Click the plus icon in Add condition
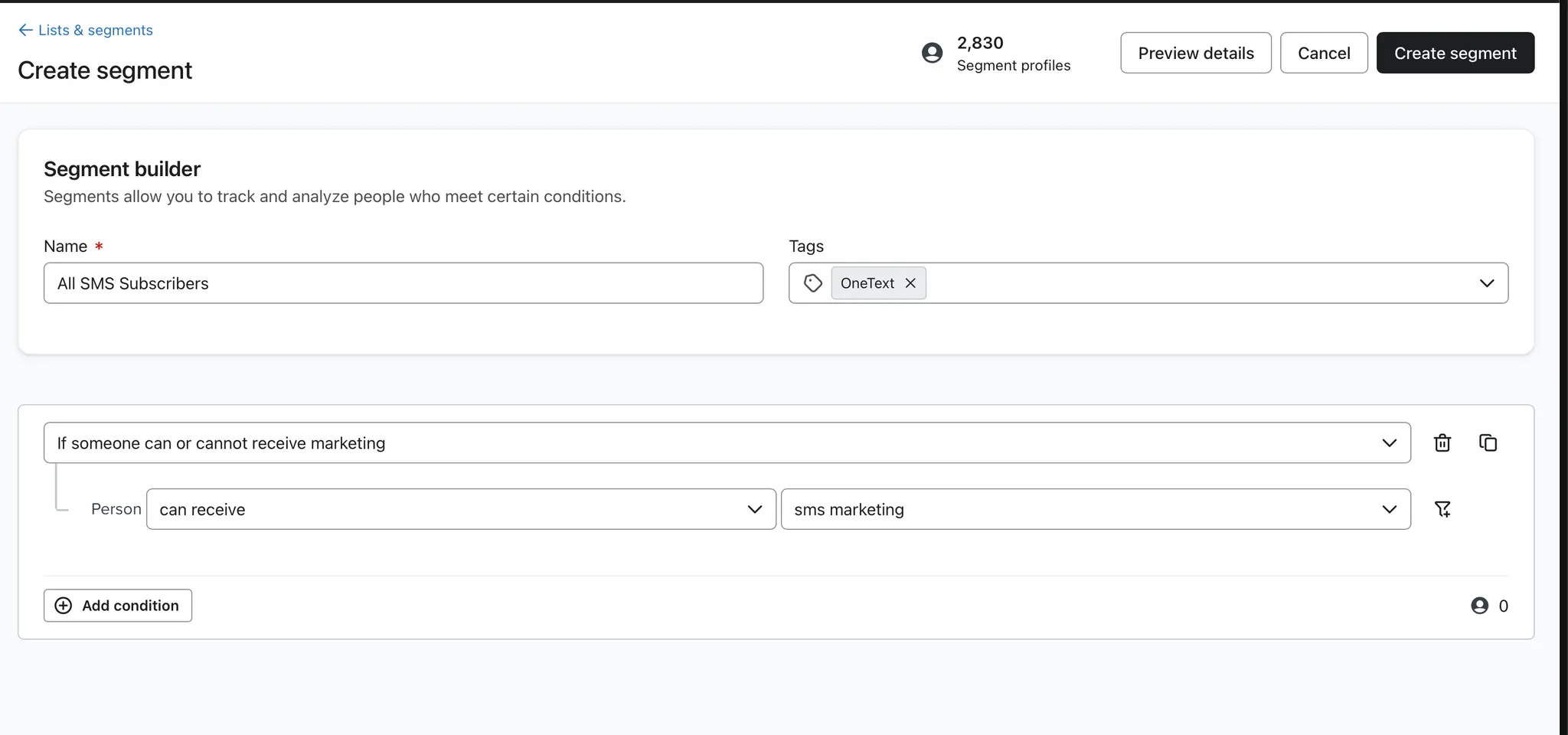1568x735 pixels. click(64, 606)
